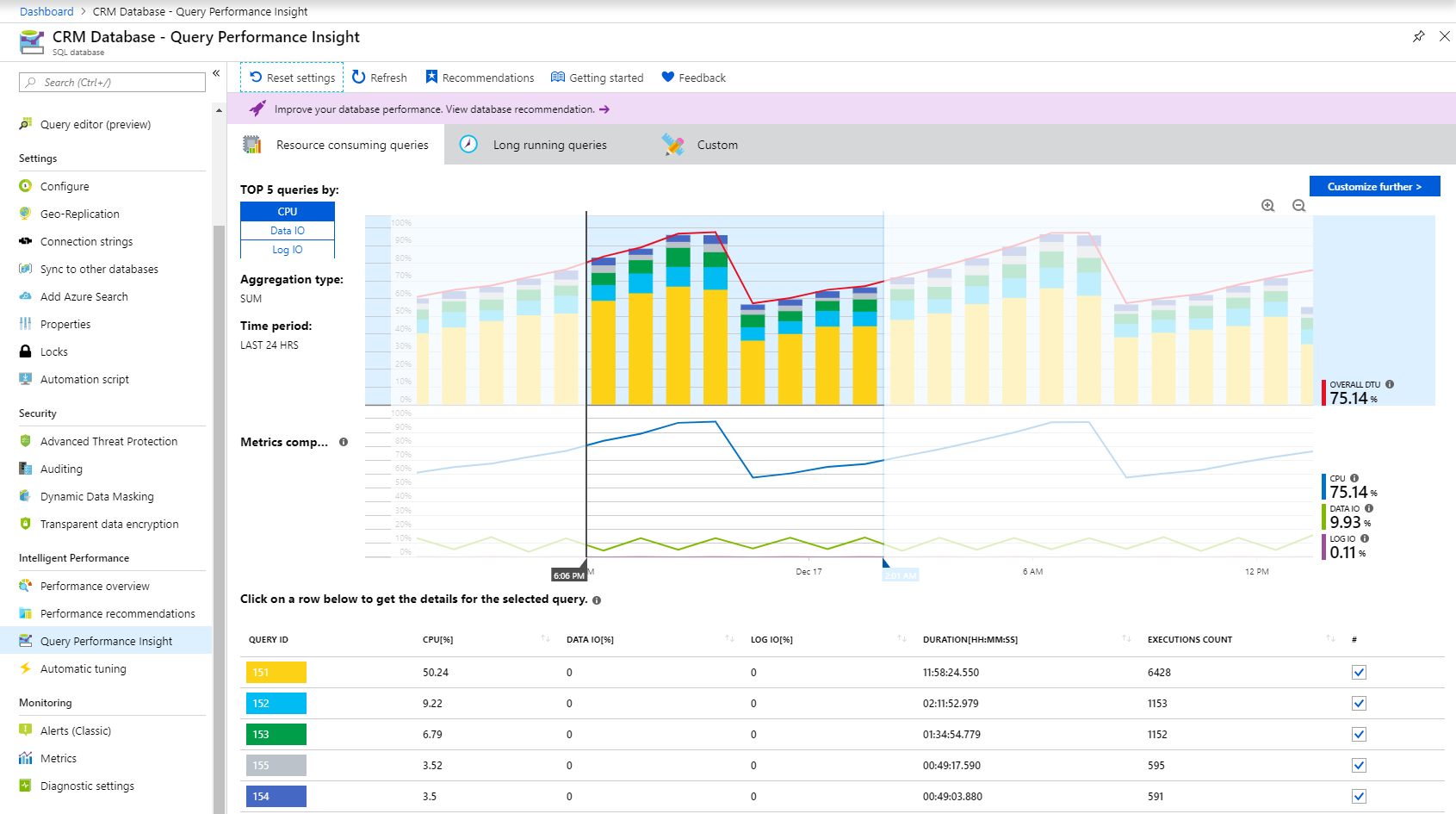Uncheck the checkbox for query 151
The image size is (1456, 814).
(x=1358, y=672)
